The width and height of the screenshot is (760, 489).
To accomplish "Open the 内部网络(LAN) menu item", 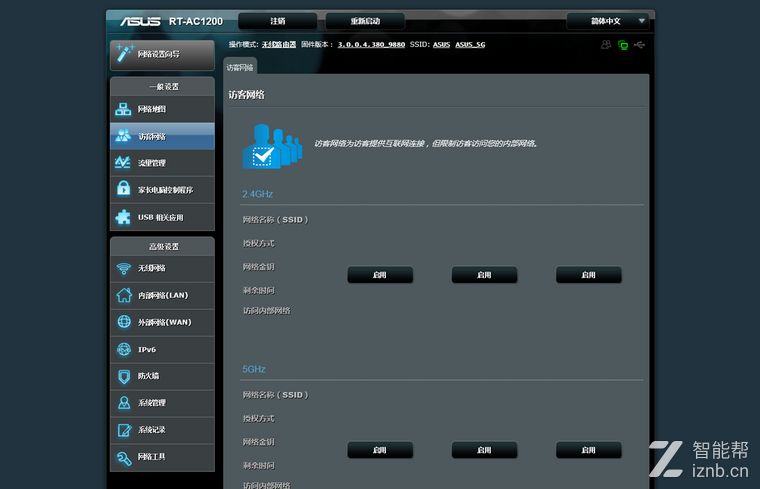I will (x=162, y=295).
